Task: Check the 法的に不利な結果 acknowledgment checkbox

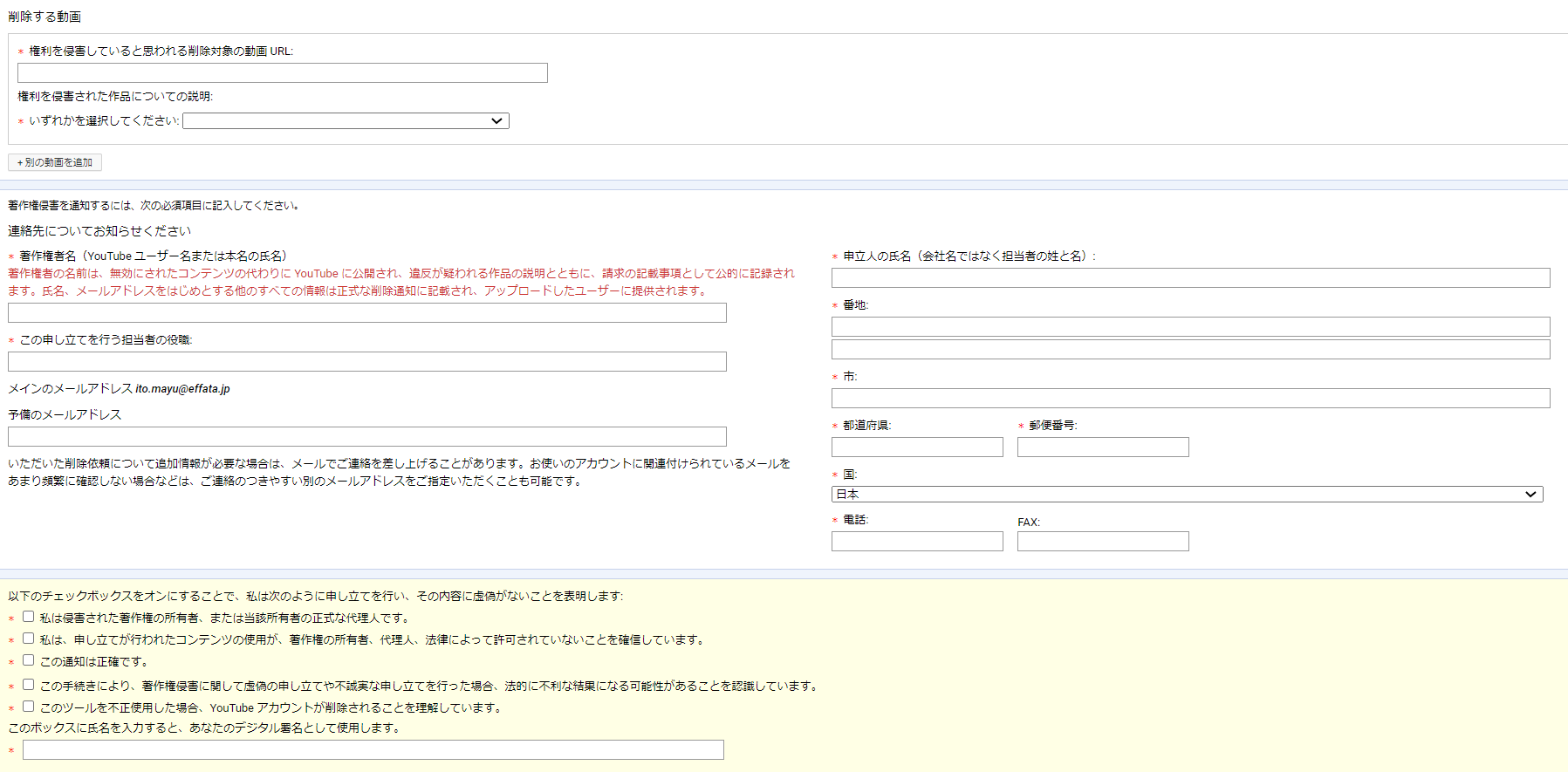Action: 29,685
